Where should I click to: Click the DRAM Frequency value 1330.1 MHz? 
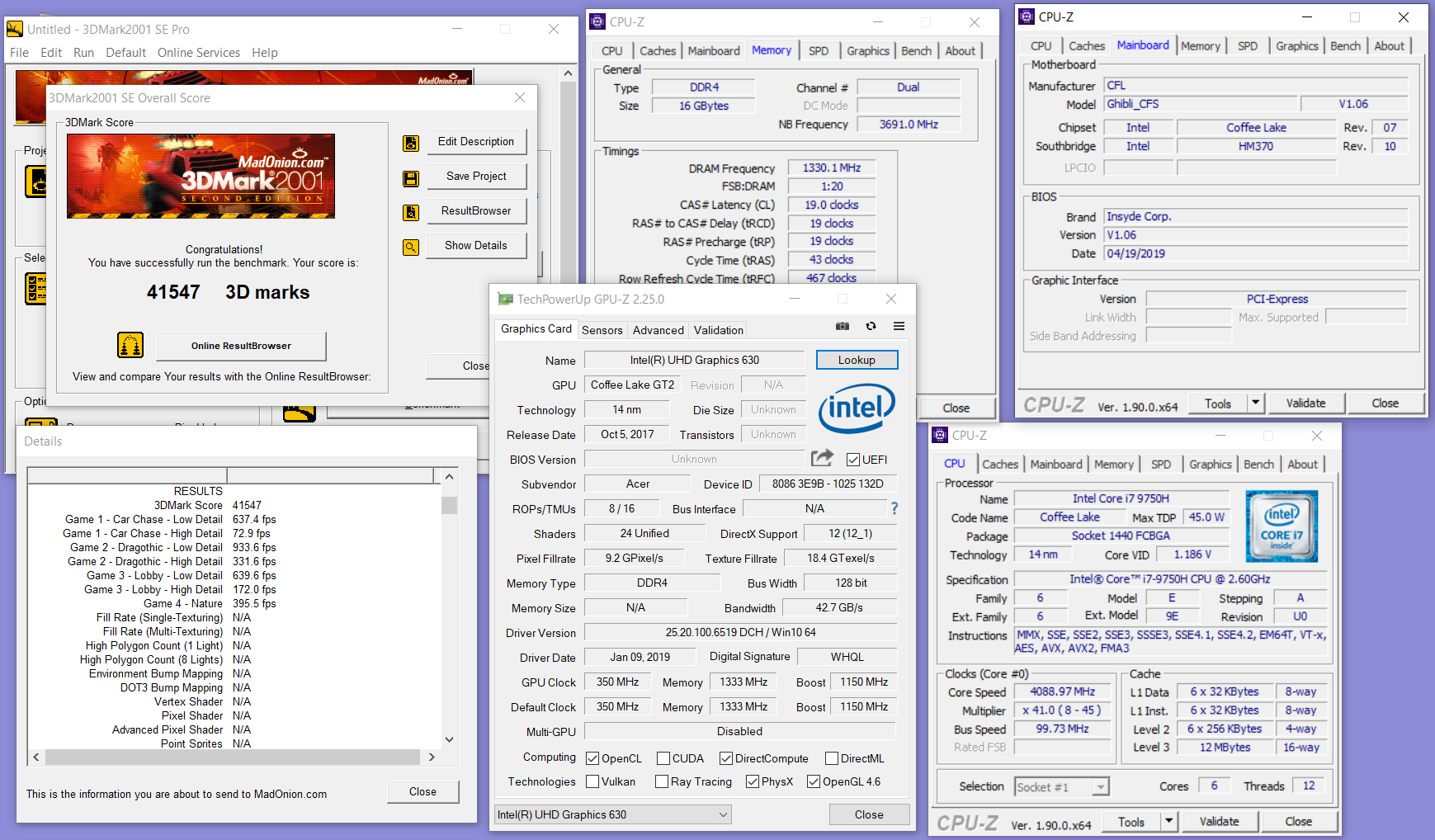point(831,168)
